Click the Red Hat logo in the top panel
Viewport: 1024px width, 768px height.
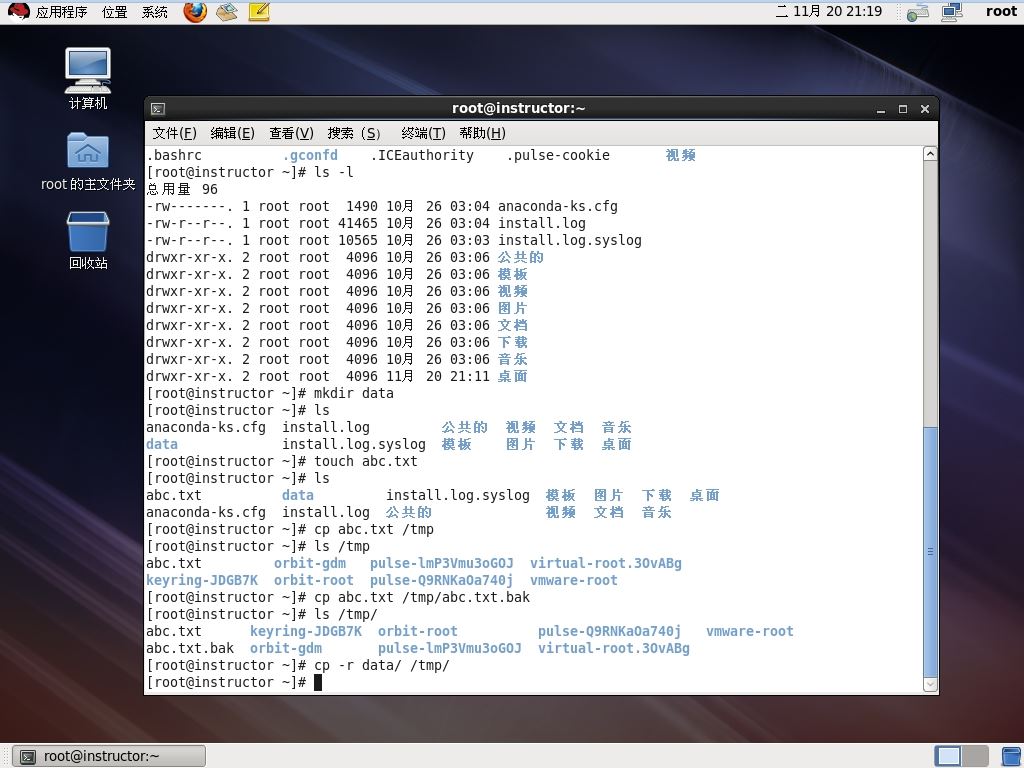(18, 11)
